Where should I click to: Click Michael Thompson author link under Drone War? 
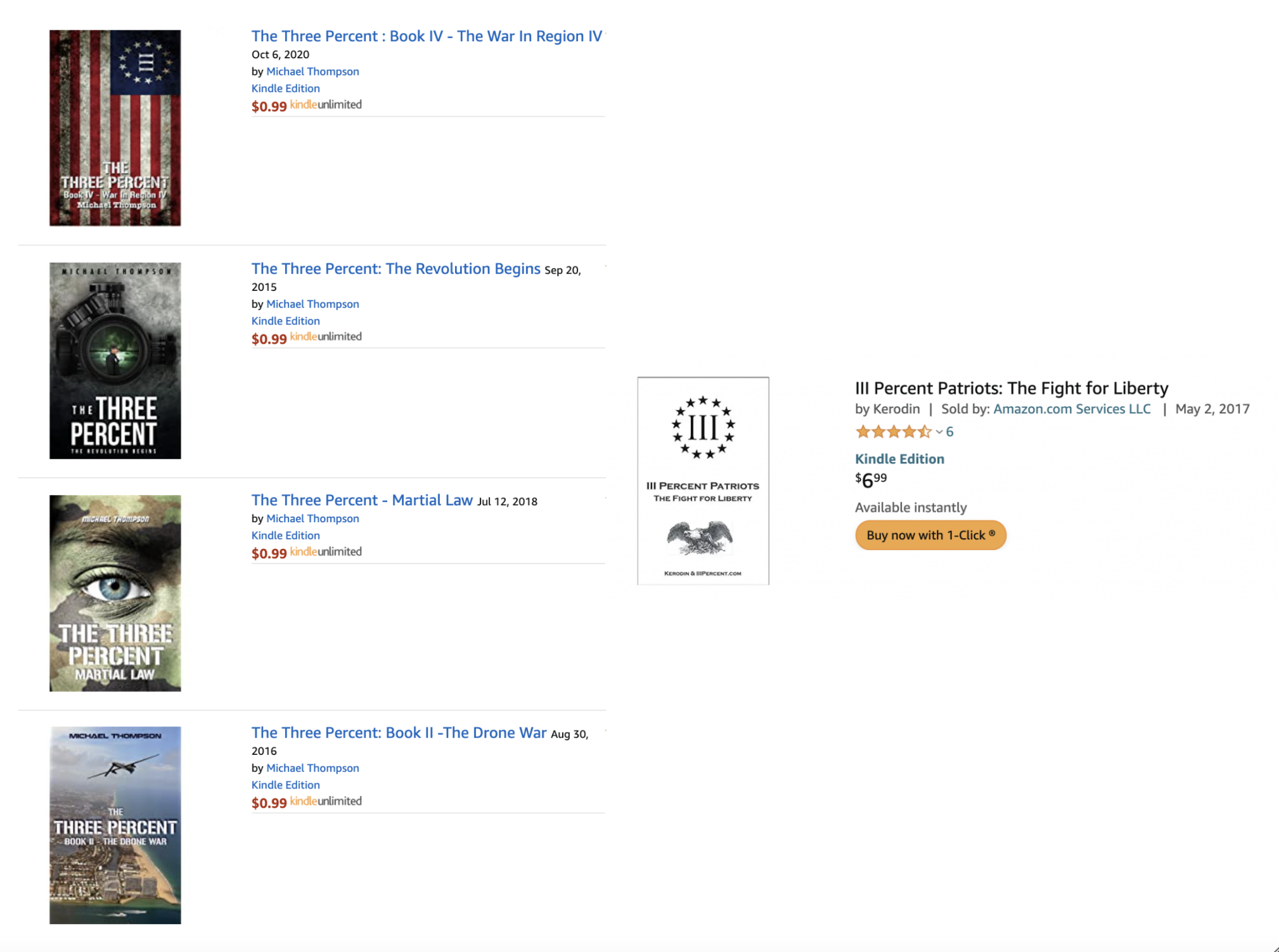(312, 768)
